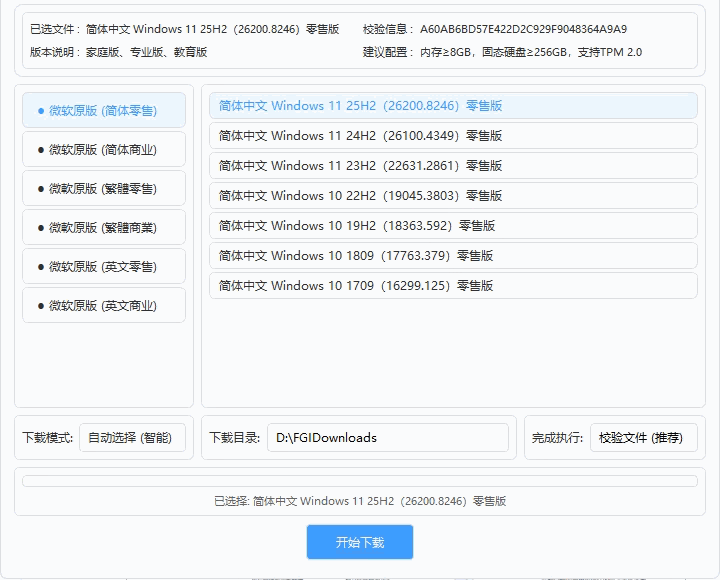Image resolution: width=720 pixels, height=580 pixels.
Task: Click the 校验信息 hash value A60AB6BD57E4...
Action: (523, 29)
